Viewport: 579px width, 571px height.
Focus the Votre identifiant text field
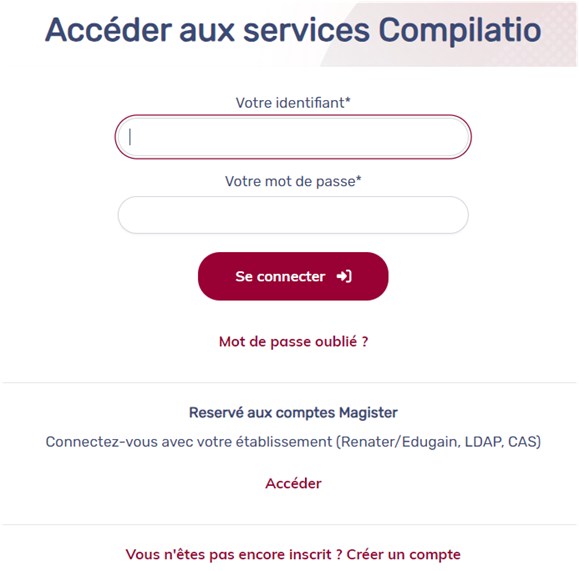293,137
